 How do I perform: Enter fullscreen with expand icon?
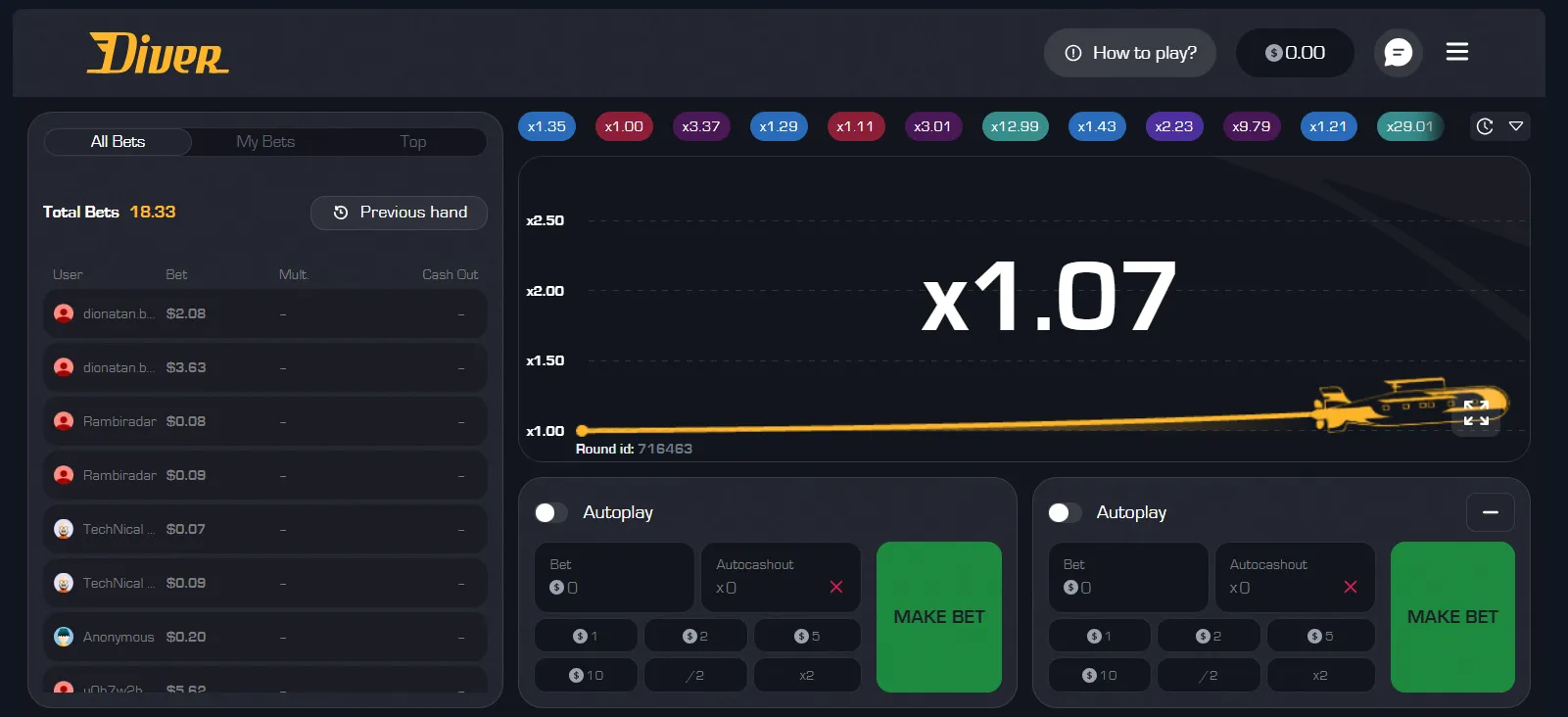tap(1476, 412)
